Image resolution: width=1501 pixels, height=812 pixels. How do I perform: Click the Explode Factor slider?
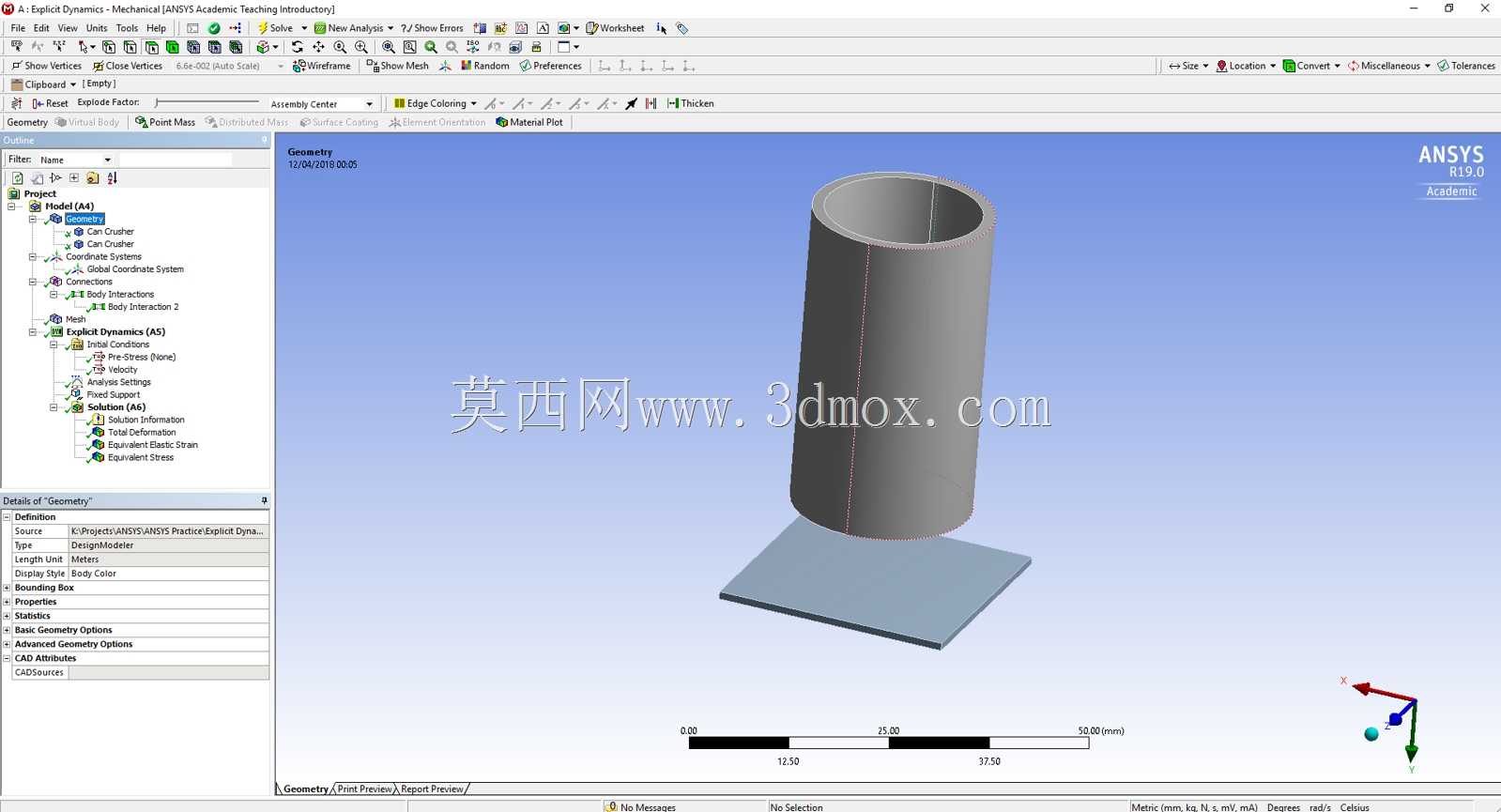(x=207, y=102)
